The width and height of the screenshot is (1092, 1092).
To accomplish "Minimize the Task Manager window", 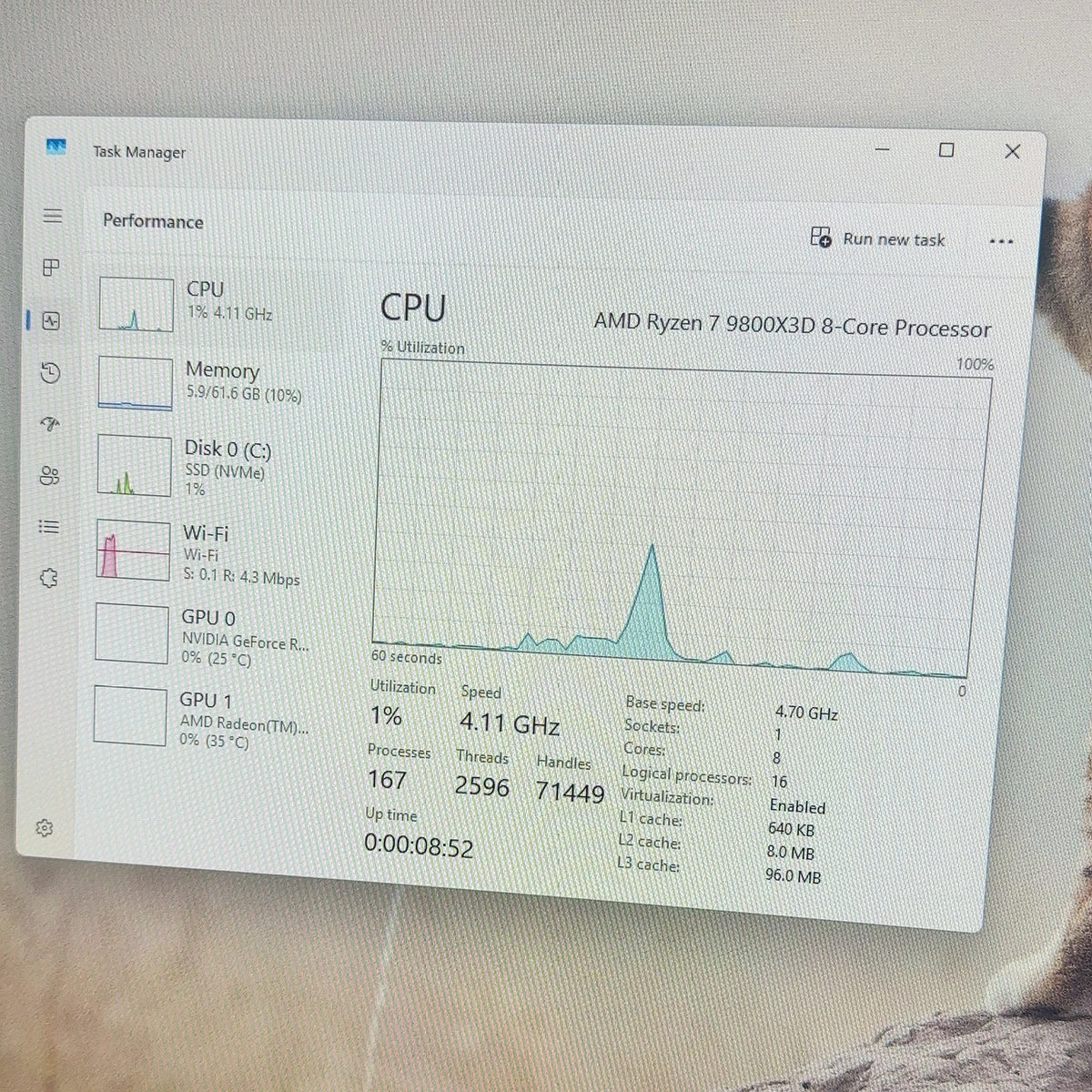I will [882, 148].
